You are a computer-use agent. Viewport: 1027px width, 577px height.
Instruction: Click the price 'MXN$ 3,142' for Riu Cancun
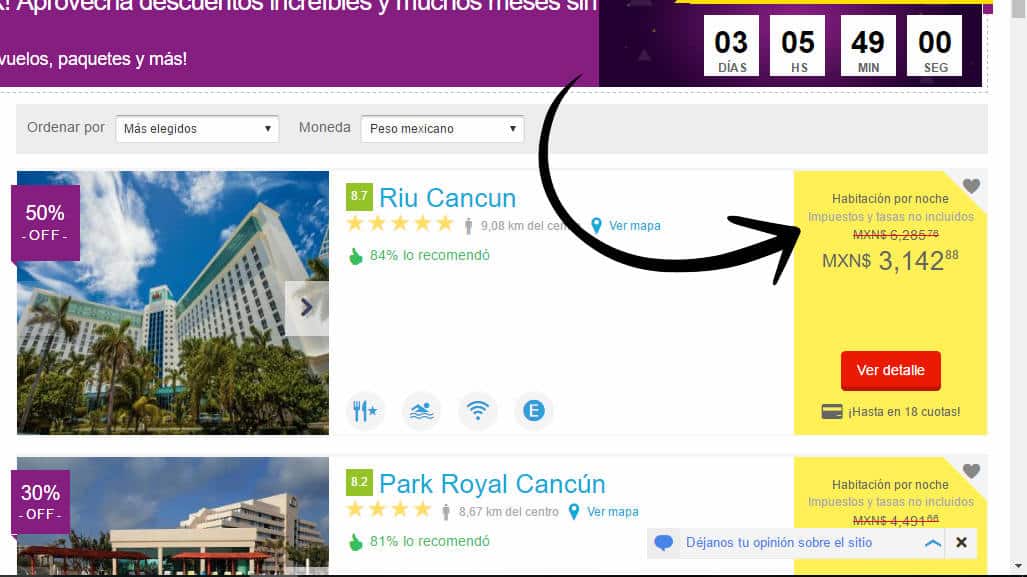tap(890, 261)
